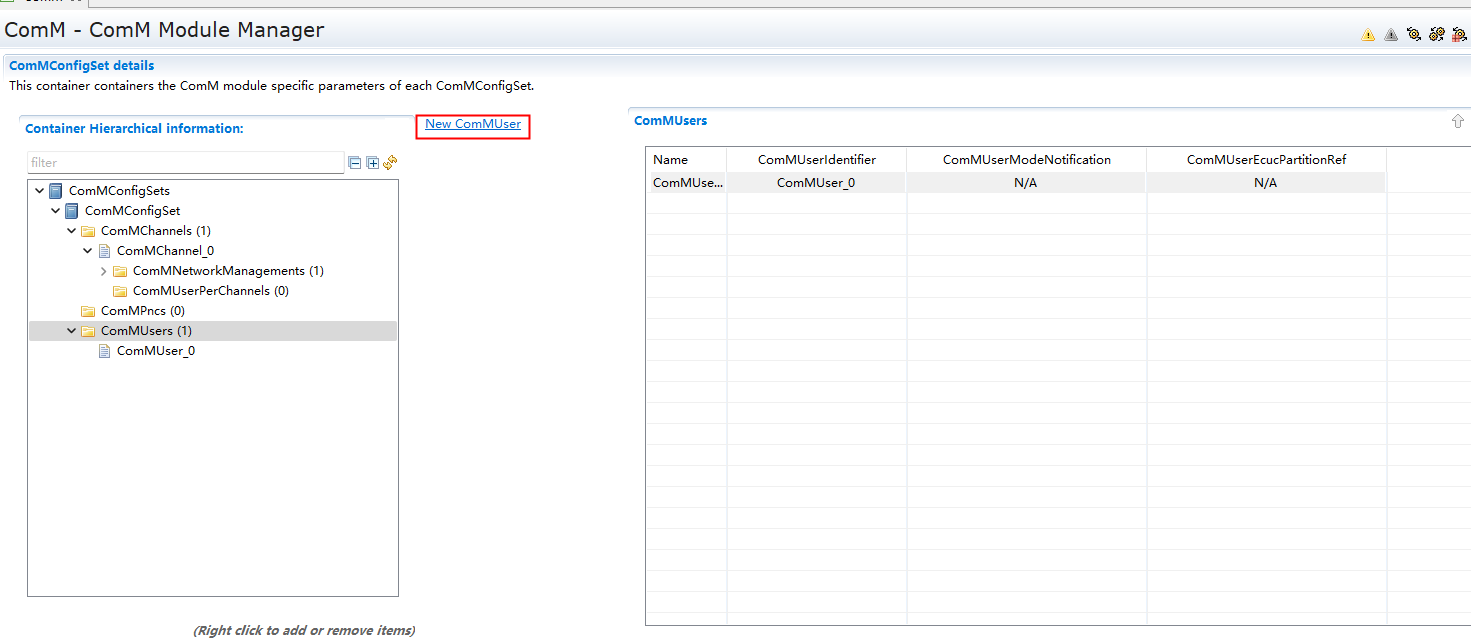
Task: Collapse all tree nodes with minus icon
Action: pyautogui.click(x=354, y=163)
